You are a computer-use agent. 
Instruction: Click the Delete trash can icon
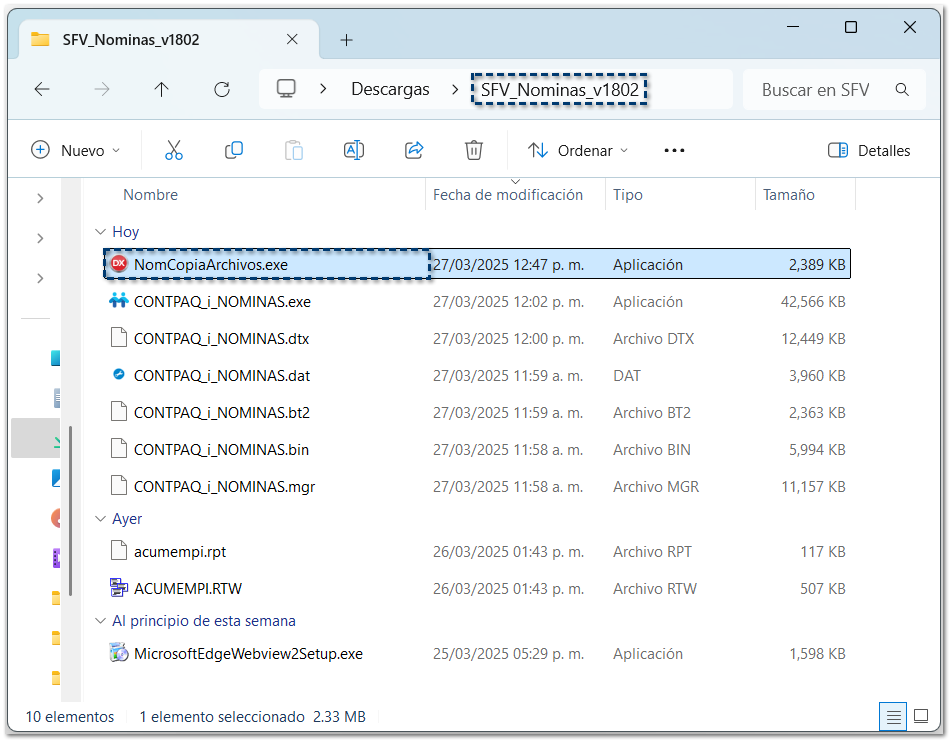(474, 151)
